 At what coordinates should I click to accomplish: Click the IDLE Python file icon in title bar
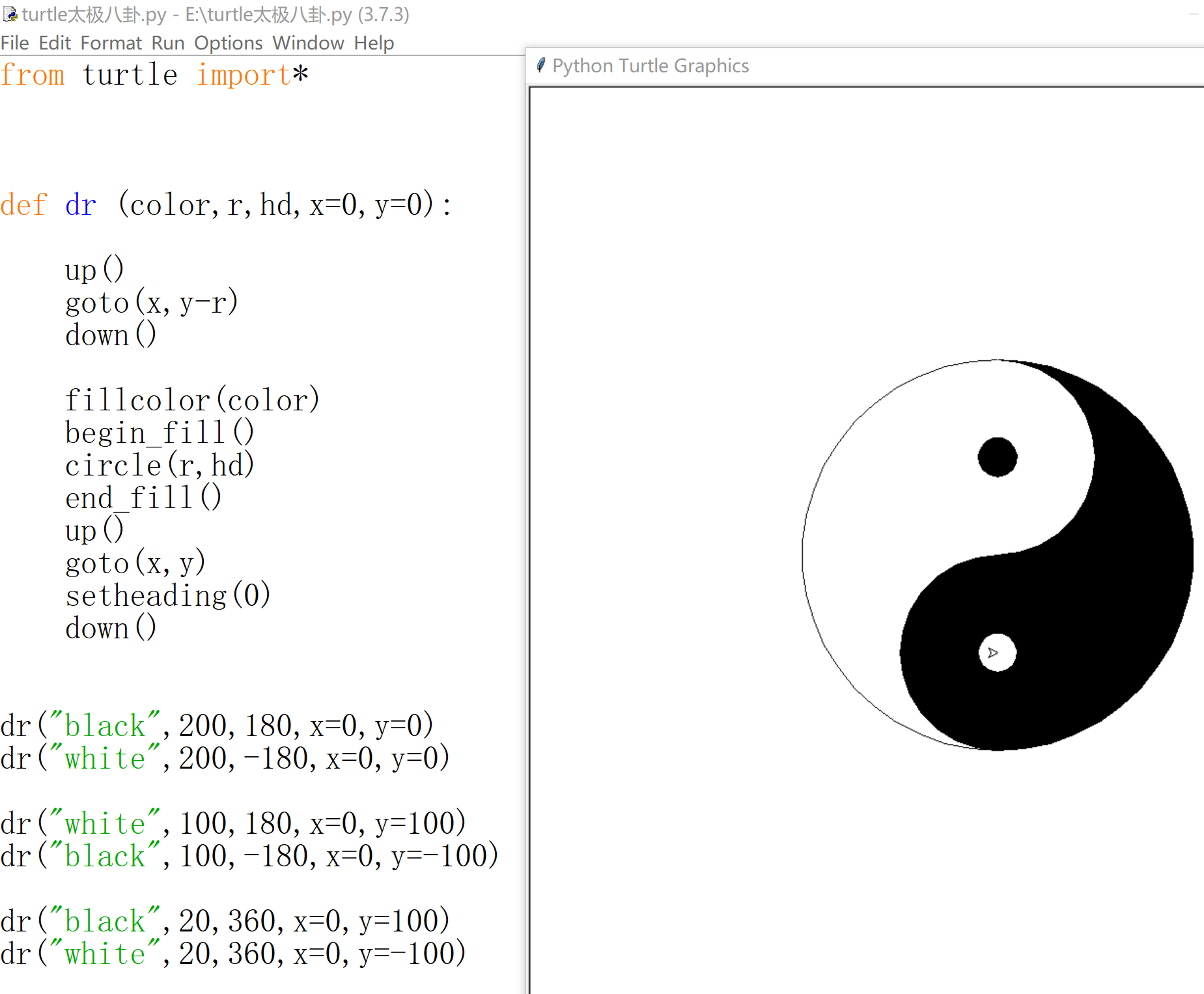(10, 14)
